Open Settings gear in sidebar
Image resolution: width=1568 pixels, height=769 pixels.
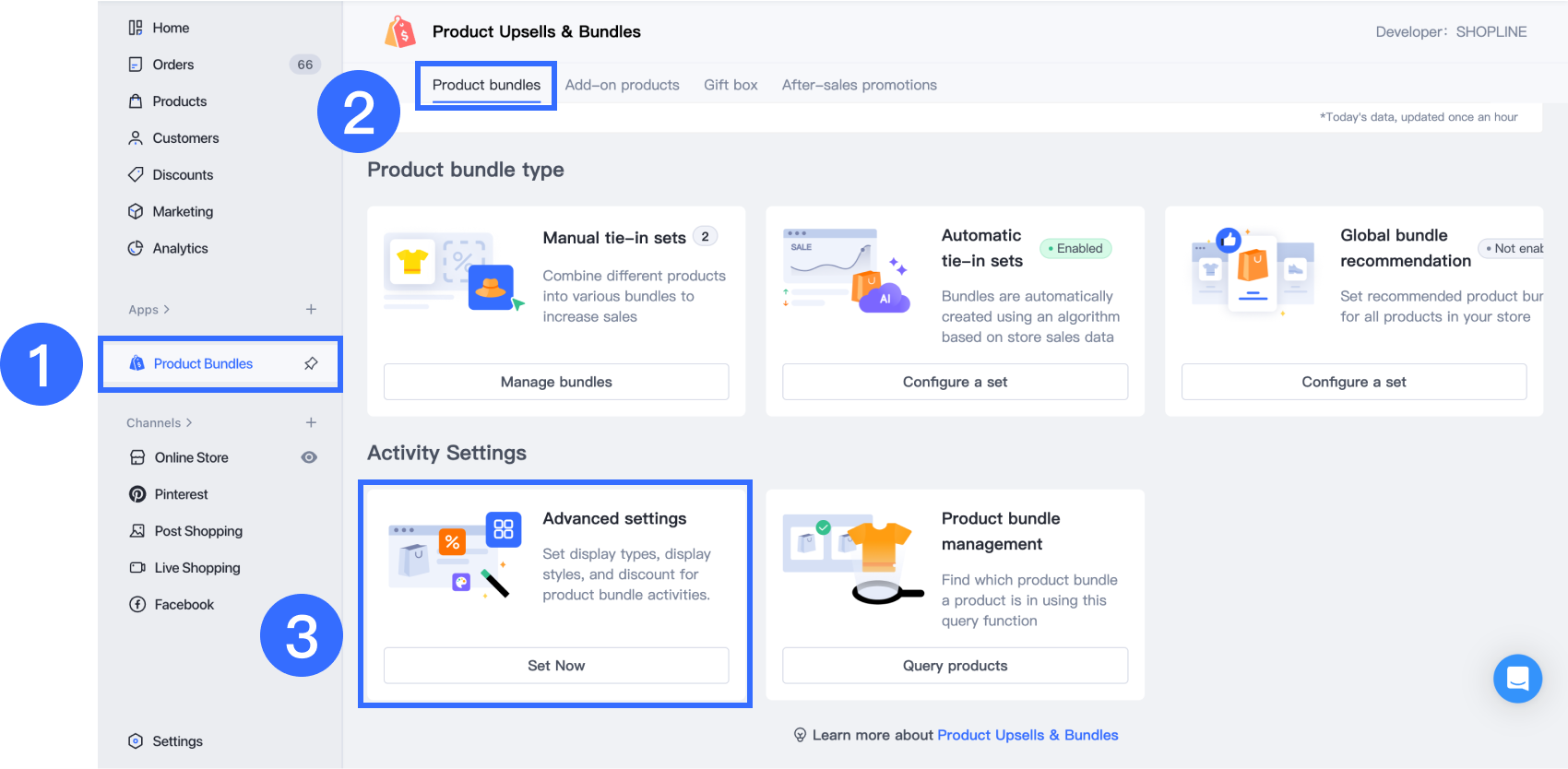coord(136,741)
